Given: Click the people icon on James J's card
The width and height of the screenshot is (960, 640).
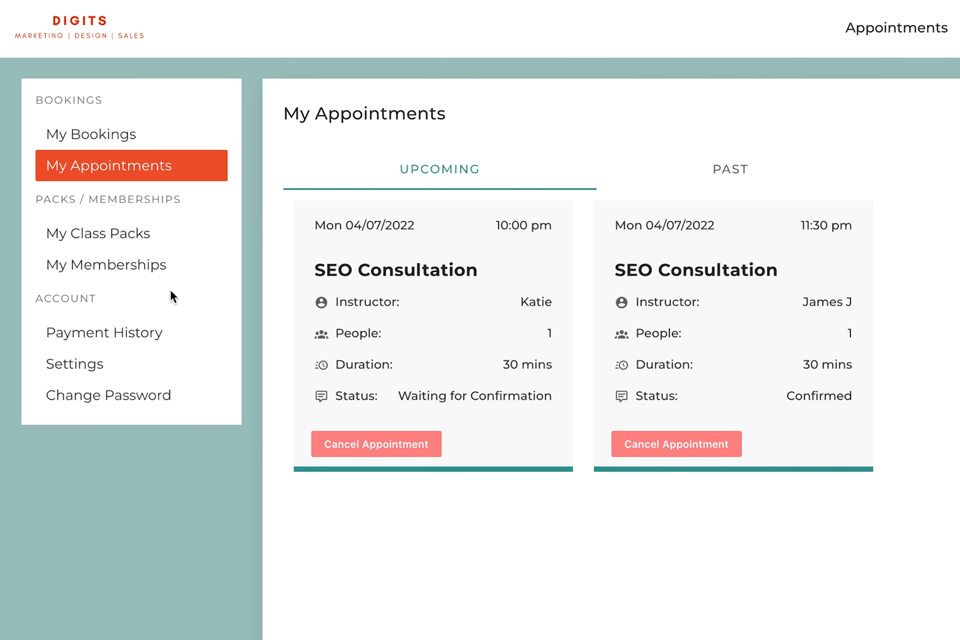Looking at the screenshot, I should [621, 334].
